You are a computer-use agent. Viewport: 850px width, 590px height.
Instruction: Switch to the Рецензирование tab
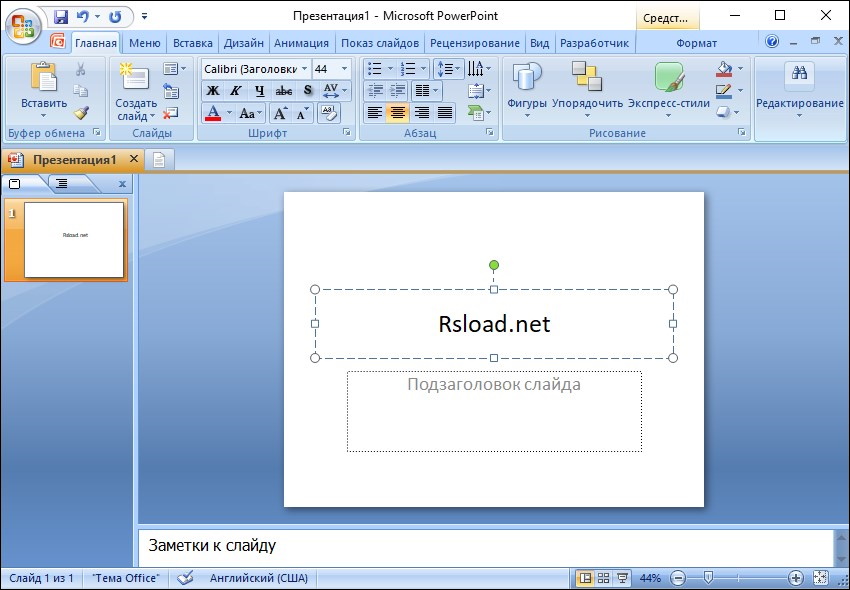click(474, 43)
